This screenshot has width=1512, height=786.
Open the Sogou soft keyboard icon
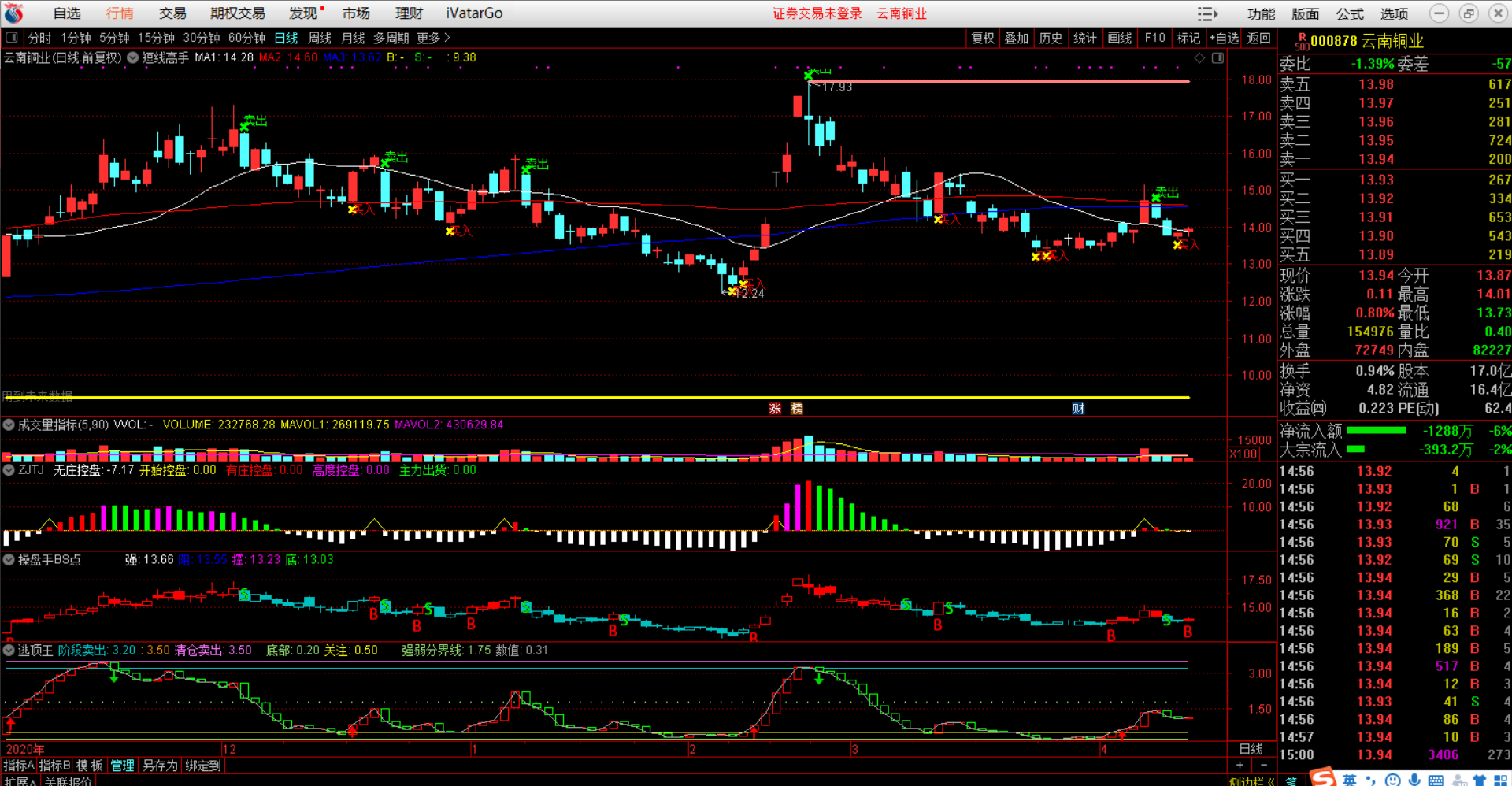(x=1436, y=780)
